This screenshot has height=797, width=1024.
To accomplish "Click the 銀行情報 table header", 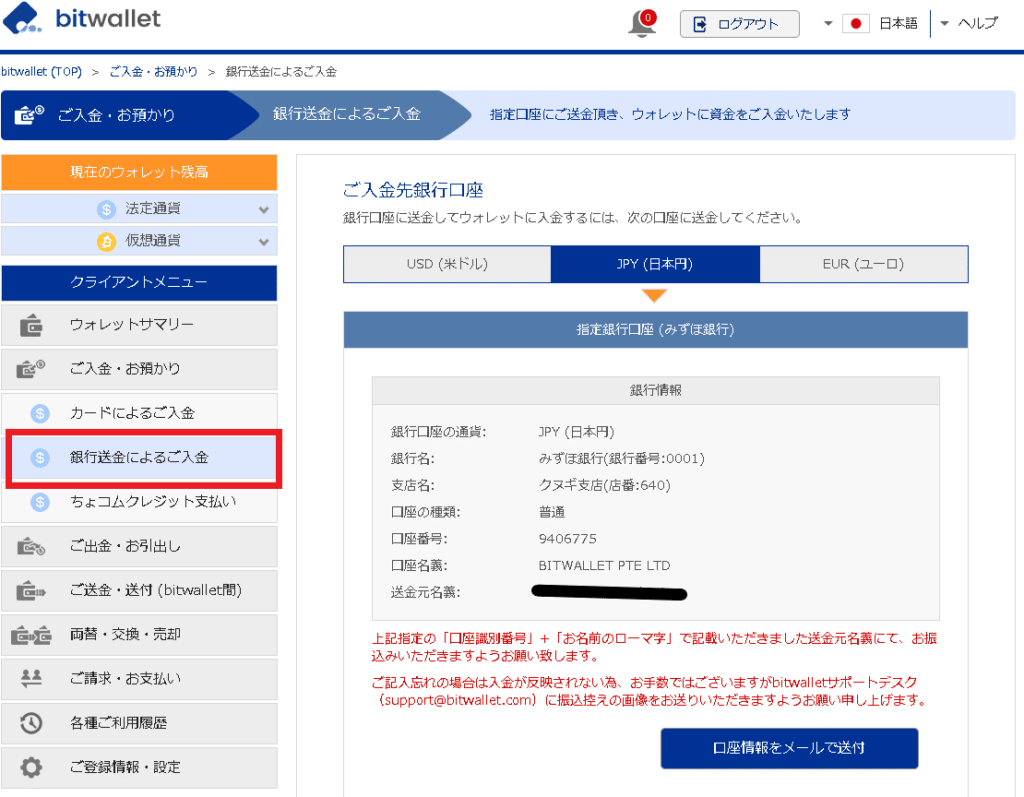I will (656, 391).
